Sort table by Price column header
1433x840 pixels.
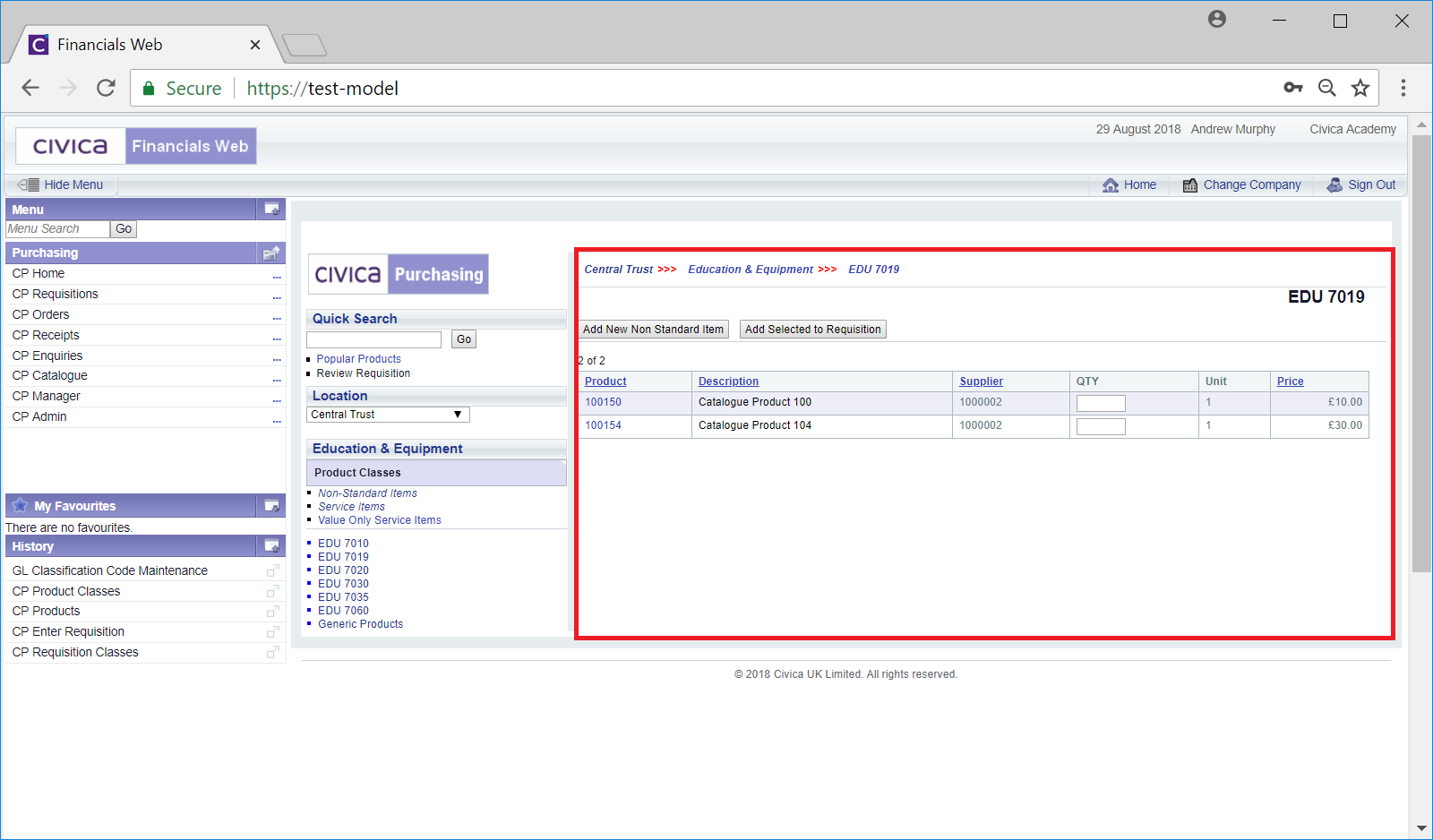pos(1290,381)
